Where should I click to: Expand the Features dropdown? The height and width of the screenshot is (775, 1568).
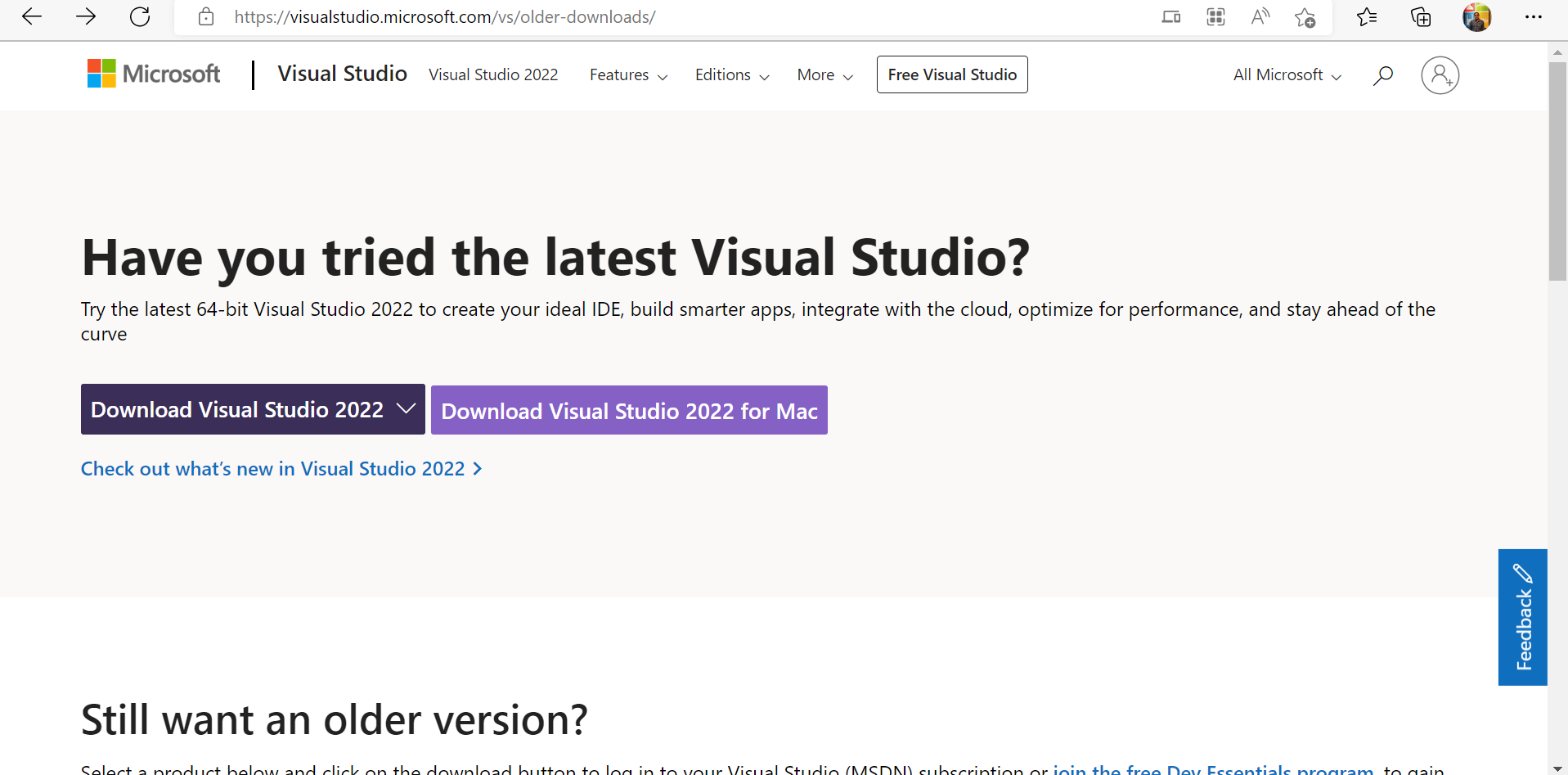627,74
